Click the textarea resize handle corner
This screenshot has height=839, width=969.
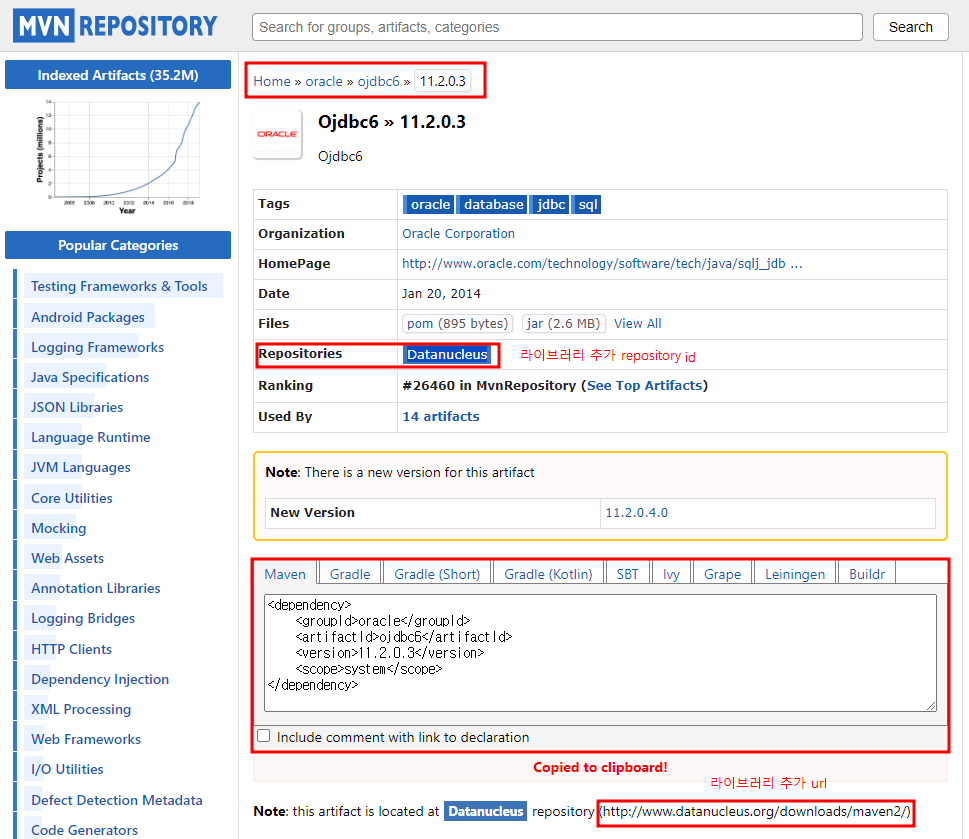[x=931, y=706]
